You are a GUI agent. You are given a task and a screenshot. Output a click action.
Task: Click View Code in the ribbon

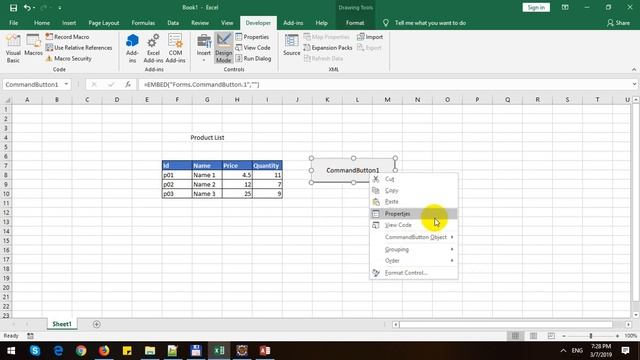point(253,48)
